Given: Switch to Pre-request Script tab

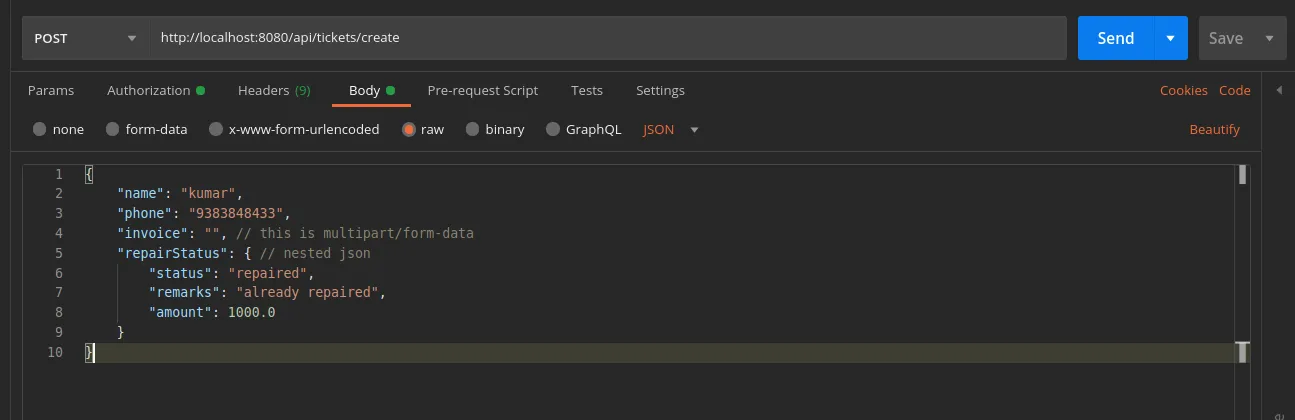Looking at the screenshot, I should click(482, 90).
